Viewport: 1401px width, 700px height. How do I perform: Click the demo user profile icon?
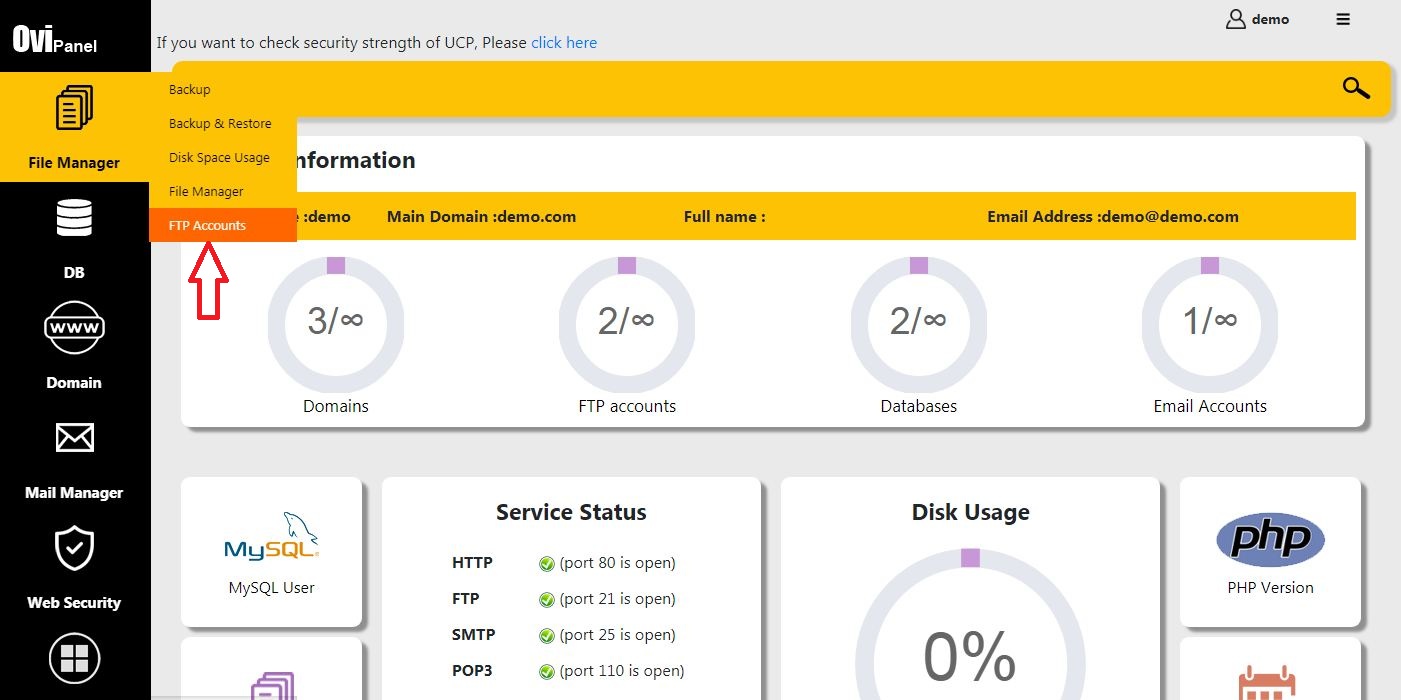(x=1236, y=19)
